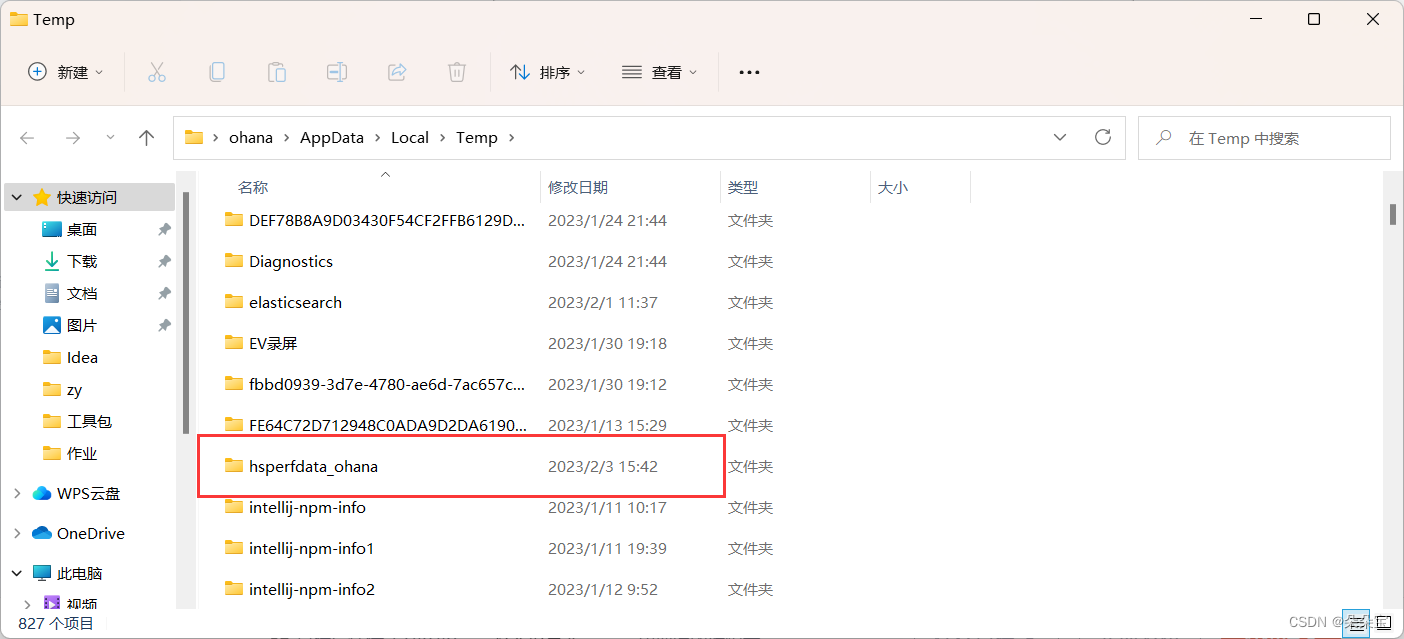Open 桌面 in quick access
Viewport: 1404px width, 639px height.
tap(82, 229)
